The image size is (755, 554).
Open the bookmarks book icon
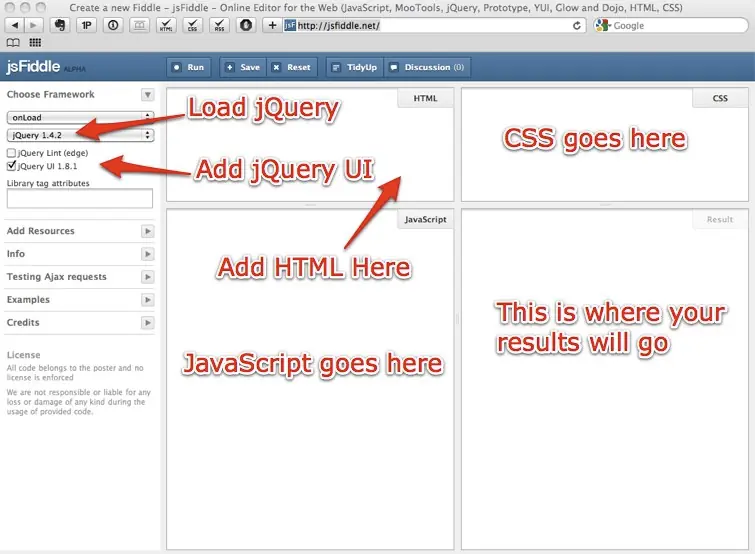[x=13, y=43]
